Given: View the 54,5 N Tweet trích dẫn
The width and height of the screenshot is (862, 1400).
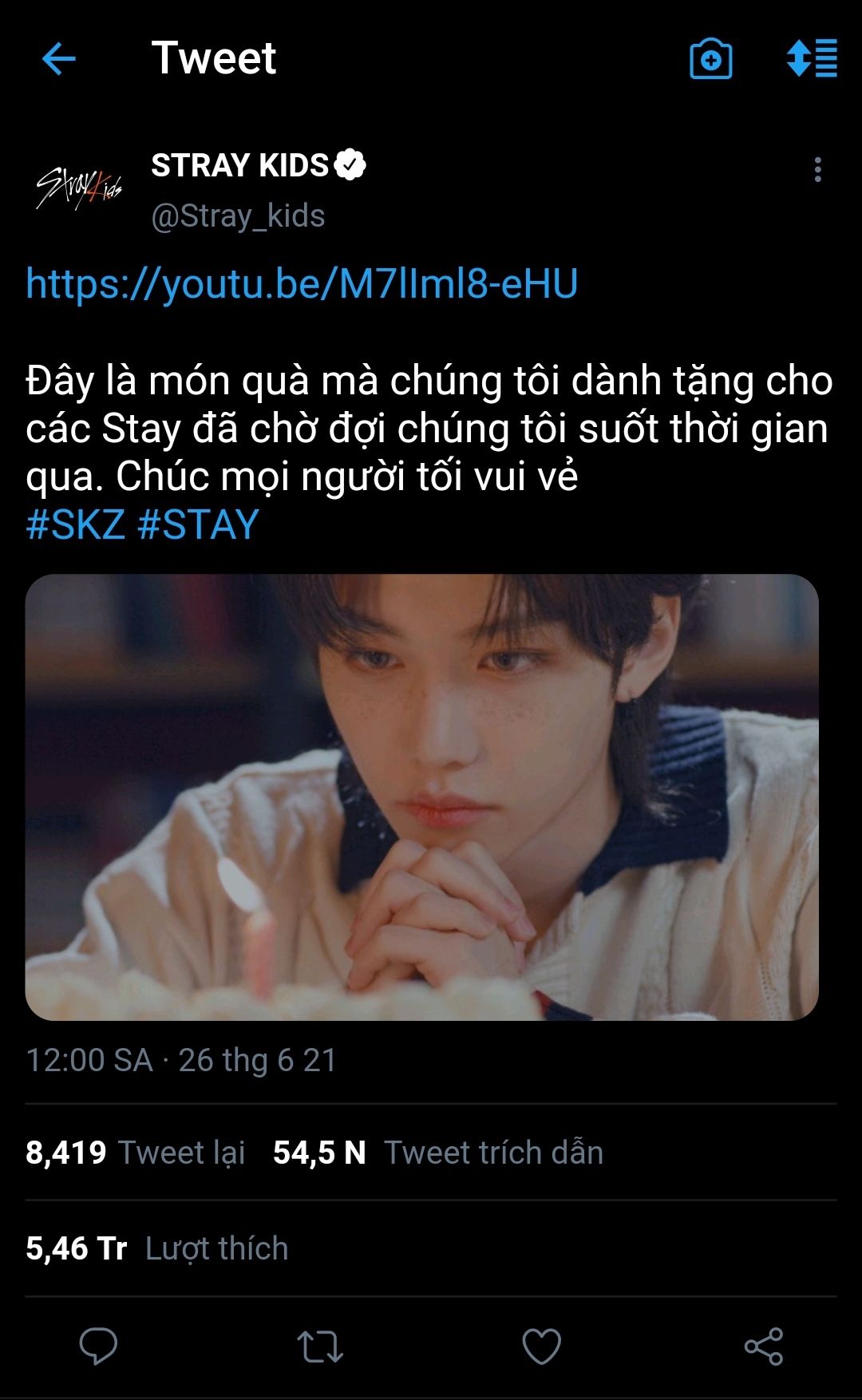Looking at the screenshot, I should (x=438, y=1153).
